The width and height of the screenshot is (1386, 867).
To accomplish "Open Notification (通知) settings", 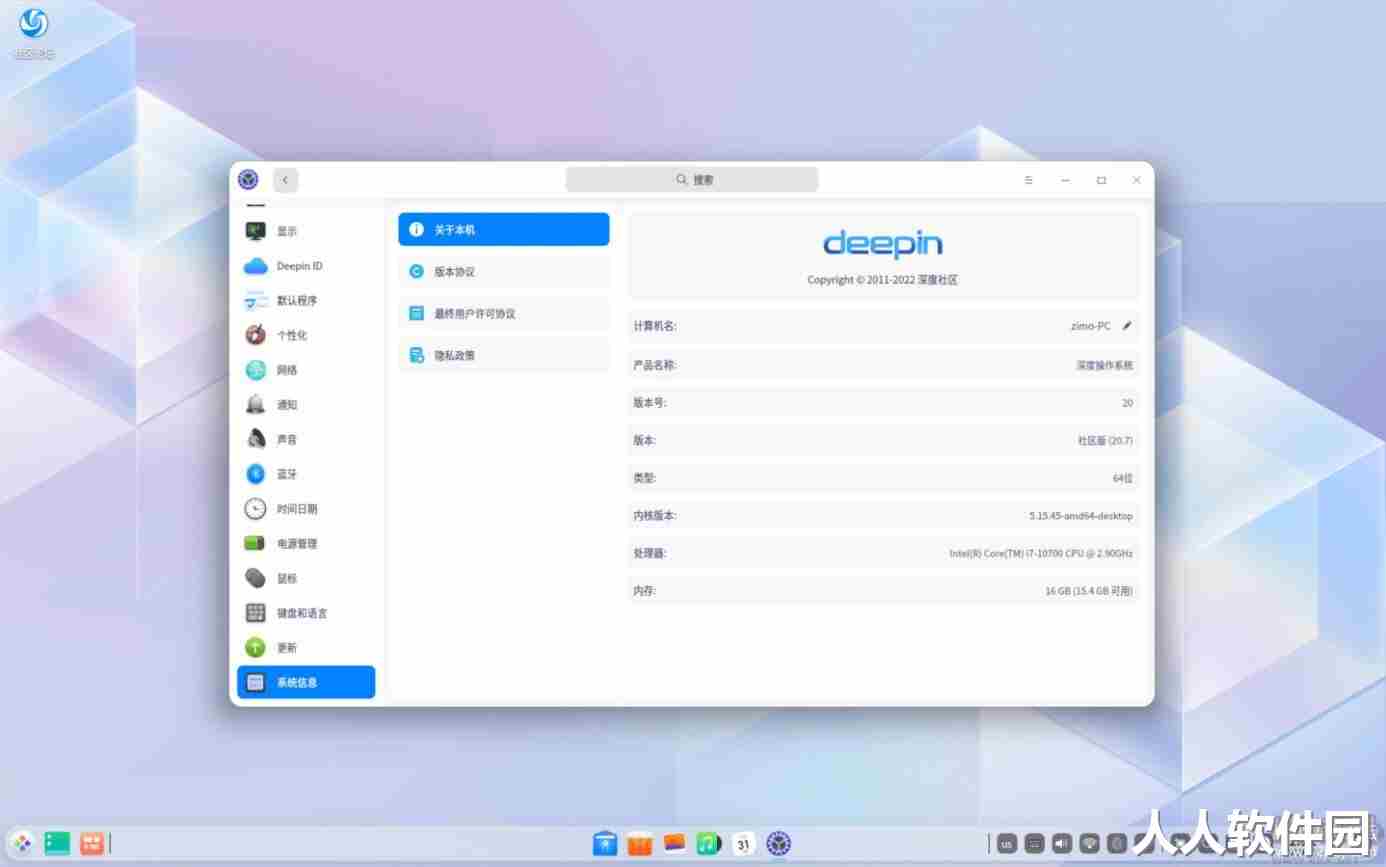I will point(306,405).
